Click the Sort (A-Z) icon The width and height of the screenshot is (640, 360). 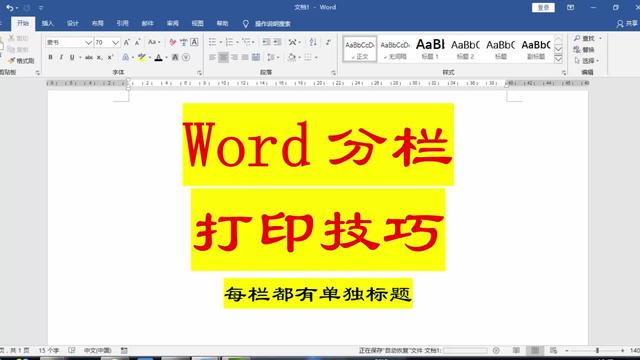(313, 42)
